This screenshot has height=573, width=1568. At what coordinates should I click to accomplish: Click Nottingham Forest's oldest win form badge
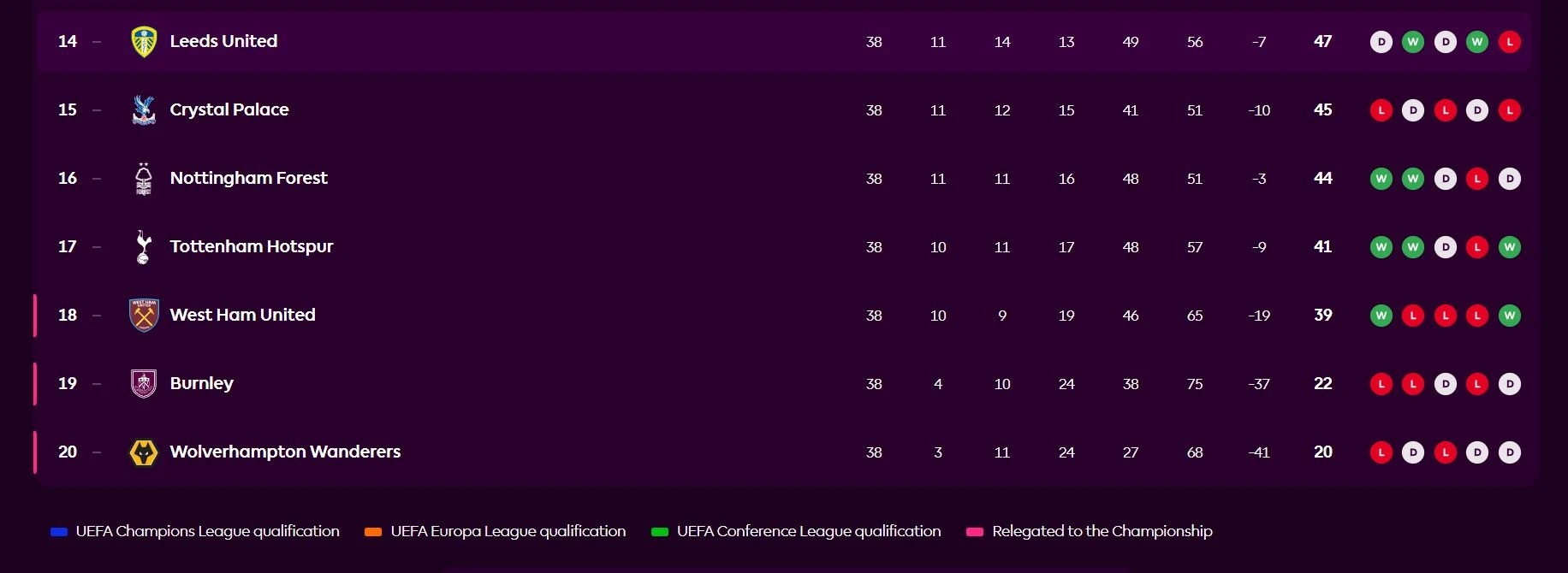click(x=1381, y=179)
